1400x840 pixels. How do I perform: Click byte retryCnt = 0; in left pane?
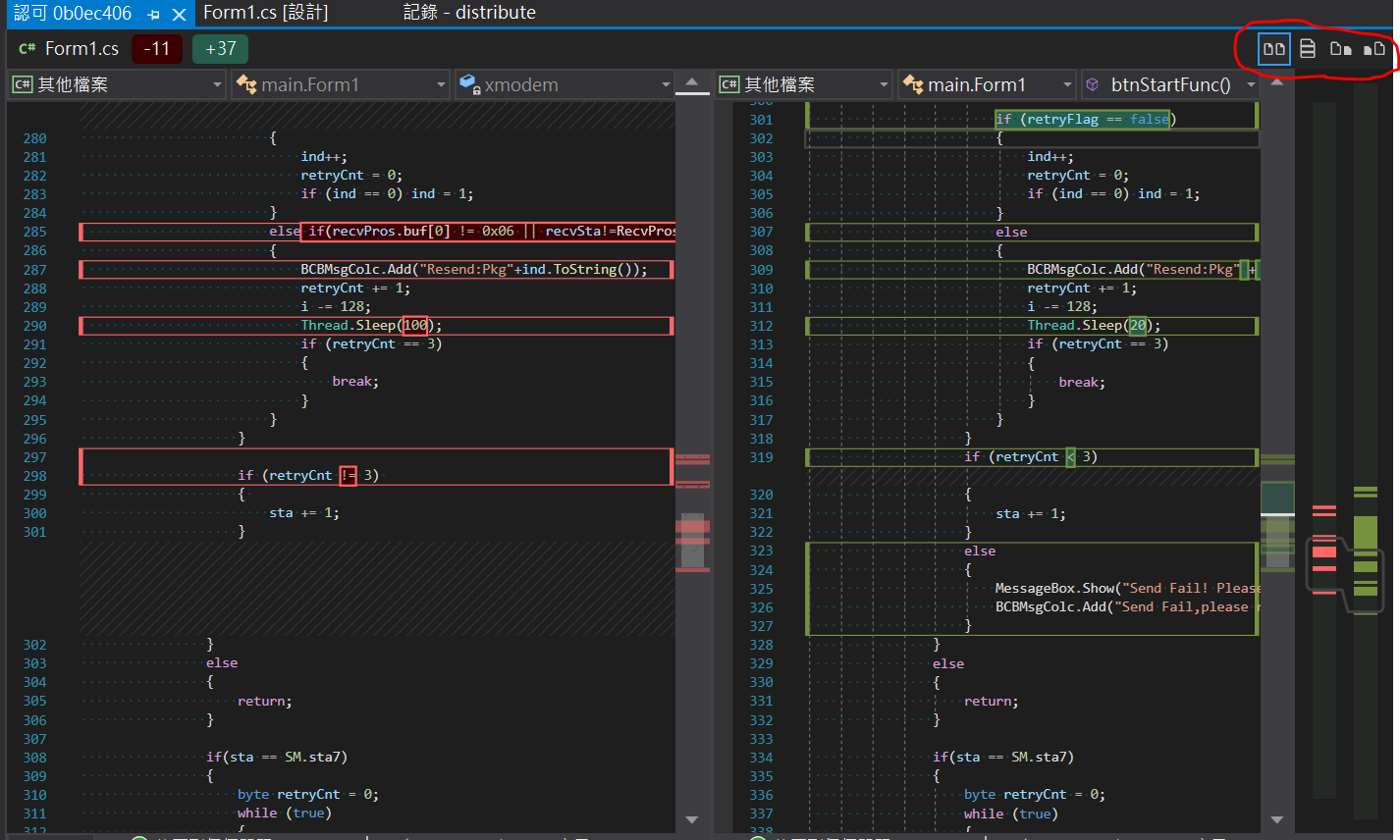[308, 795]
